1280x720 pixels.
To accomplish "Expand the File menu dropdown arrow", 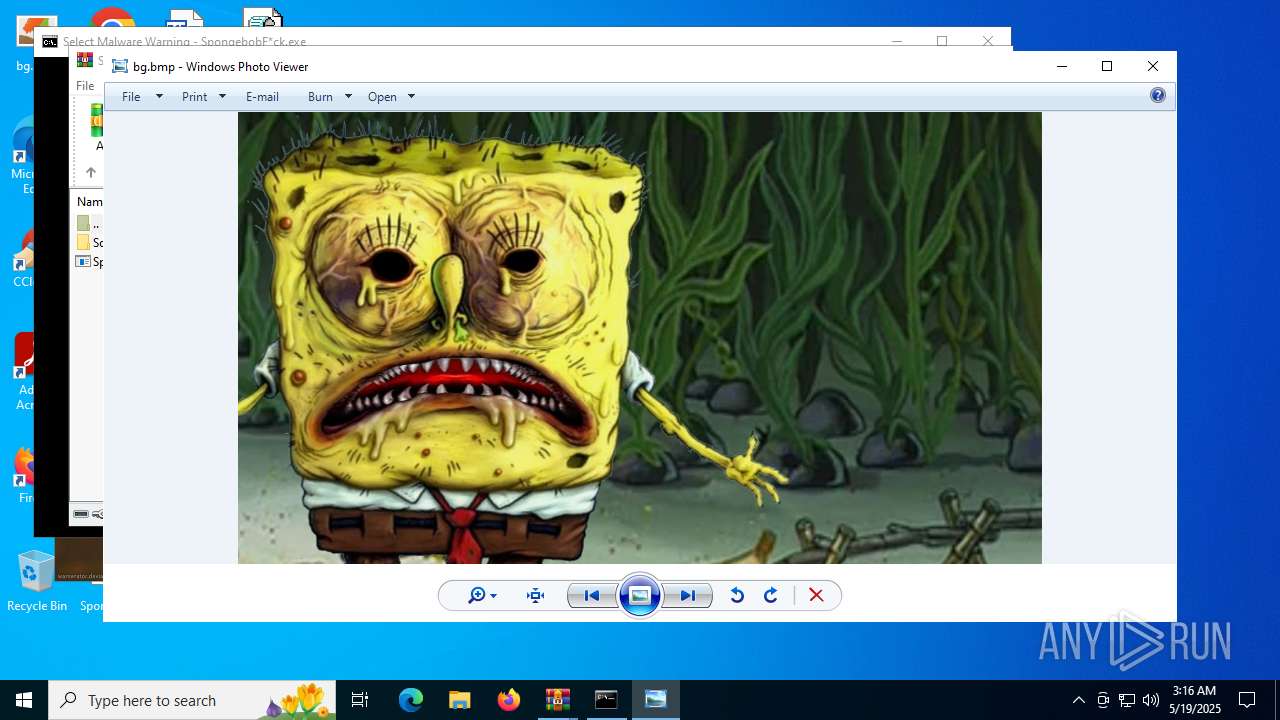I will click(x=159, y=97).
